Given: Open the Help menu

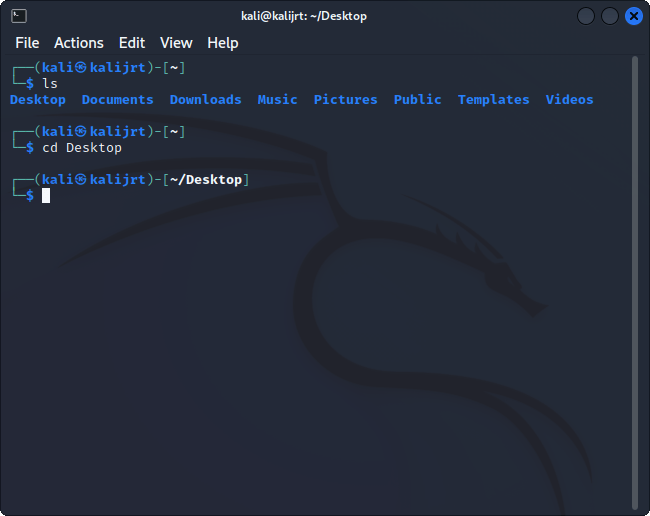Looking at the screenshot, I should 223,43.
